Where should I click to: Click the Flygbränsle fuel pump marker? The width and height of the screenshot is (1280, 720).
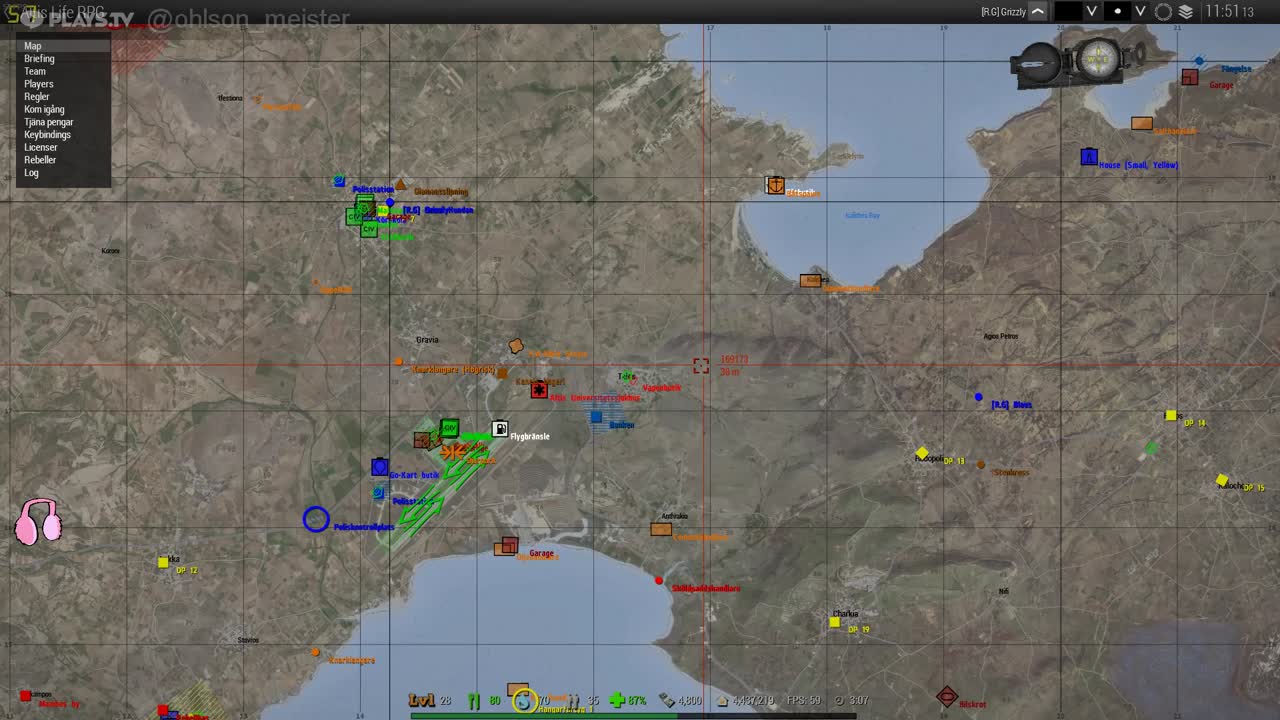pyautogui.click(x=500, y=430)
